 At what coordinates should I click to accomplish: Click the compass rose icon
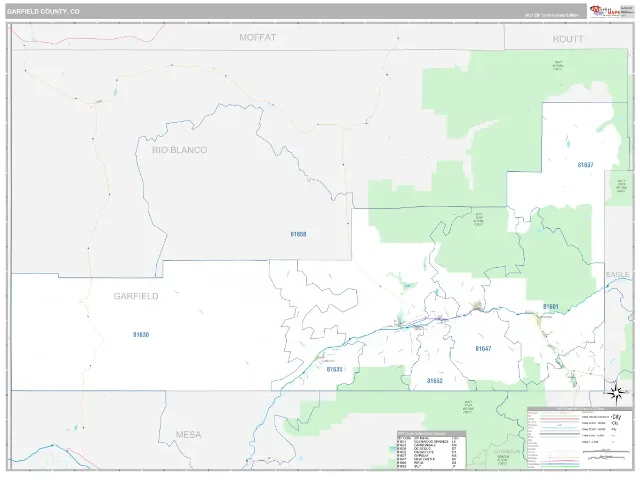616,393
